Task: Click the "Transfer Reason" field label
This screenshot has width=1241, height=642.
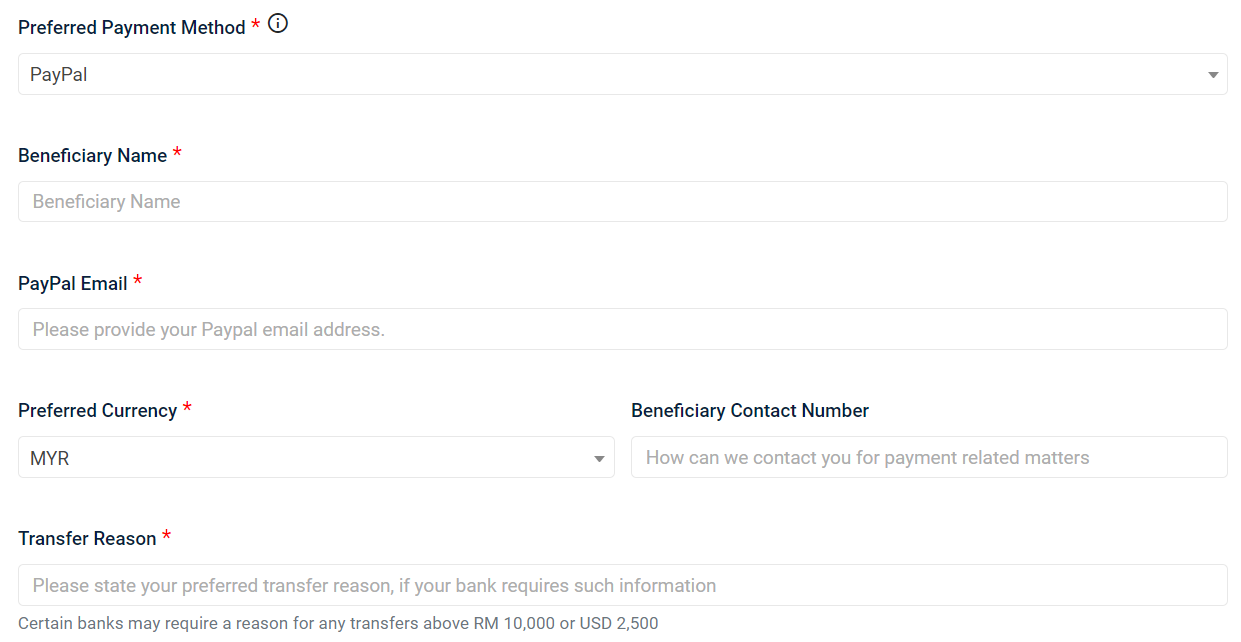Action: pos(87,539)
